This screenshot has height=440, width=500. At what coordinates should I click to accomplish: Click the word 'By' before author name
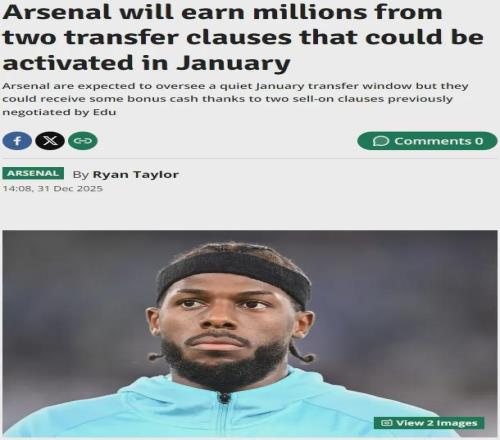click(x=81, y=175)
